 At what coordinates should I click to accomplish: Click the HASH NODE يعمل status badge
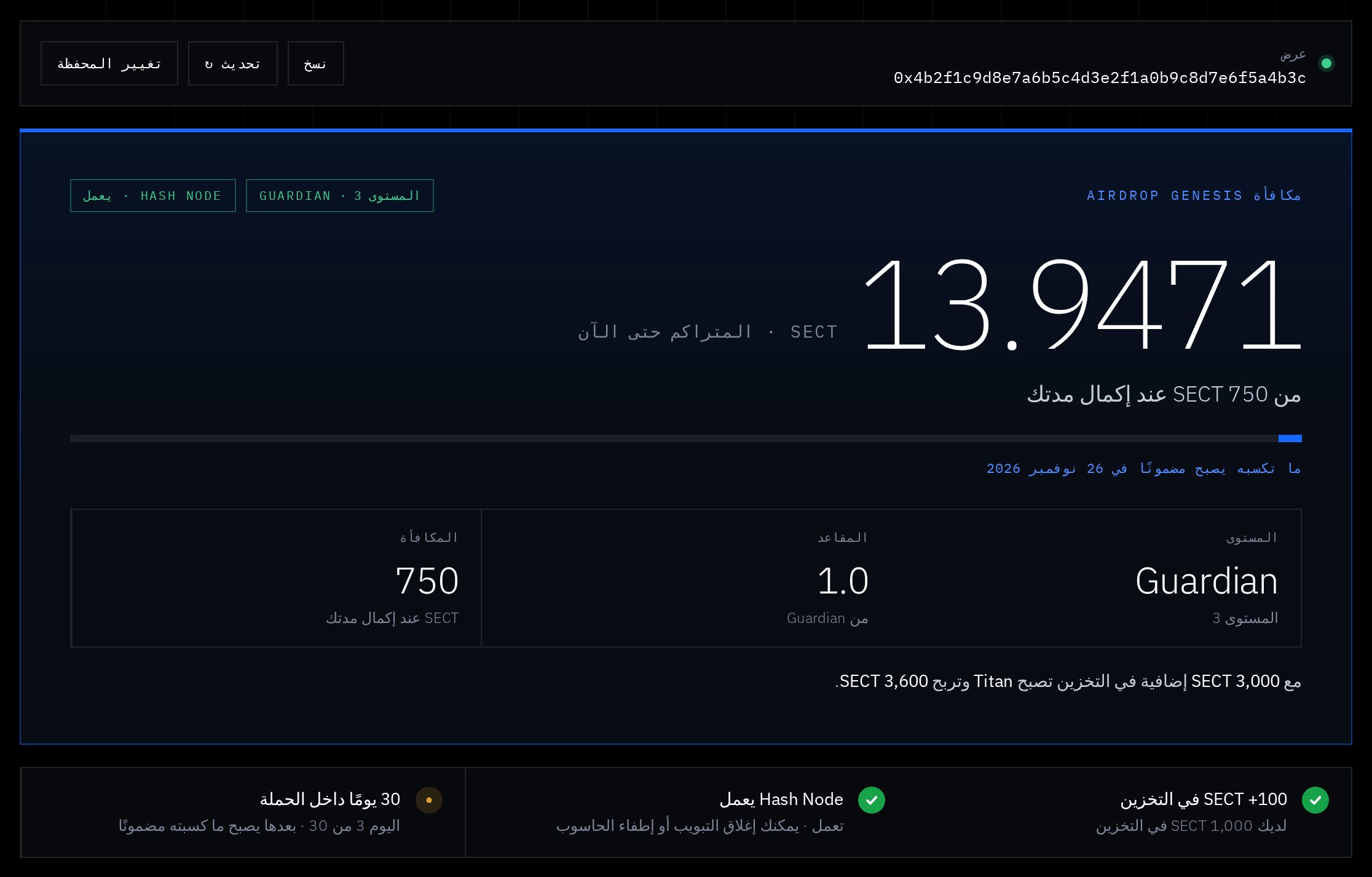[x=153, y=196]
